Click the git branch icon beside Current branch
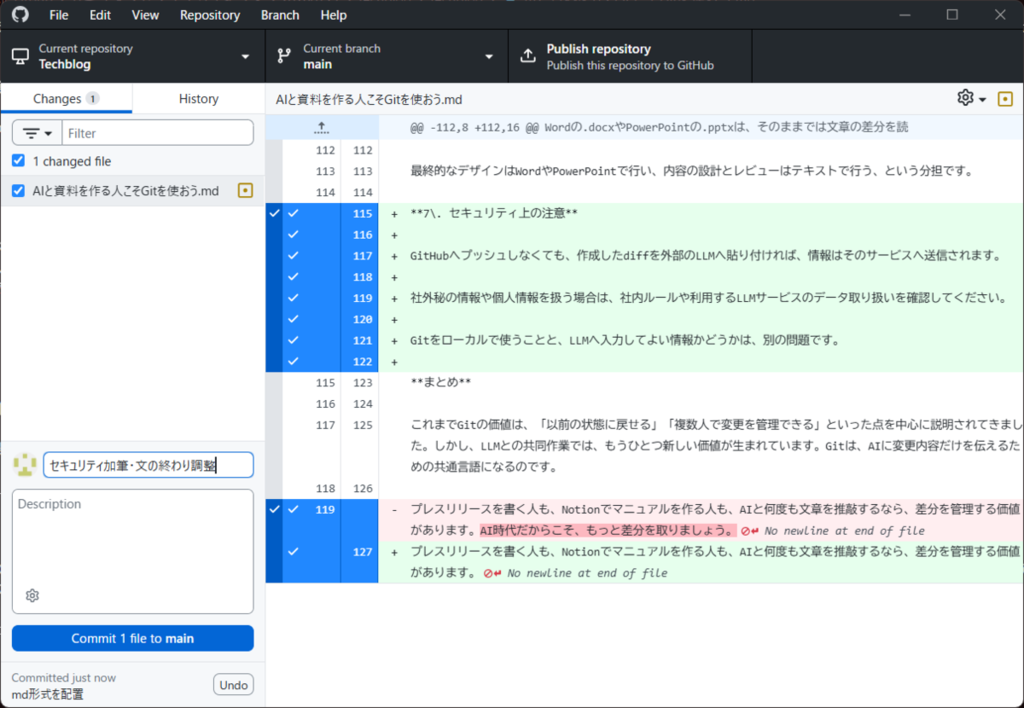 pos(283,56)
